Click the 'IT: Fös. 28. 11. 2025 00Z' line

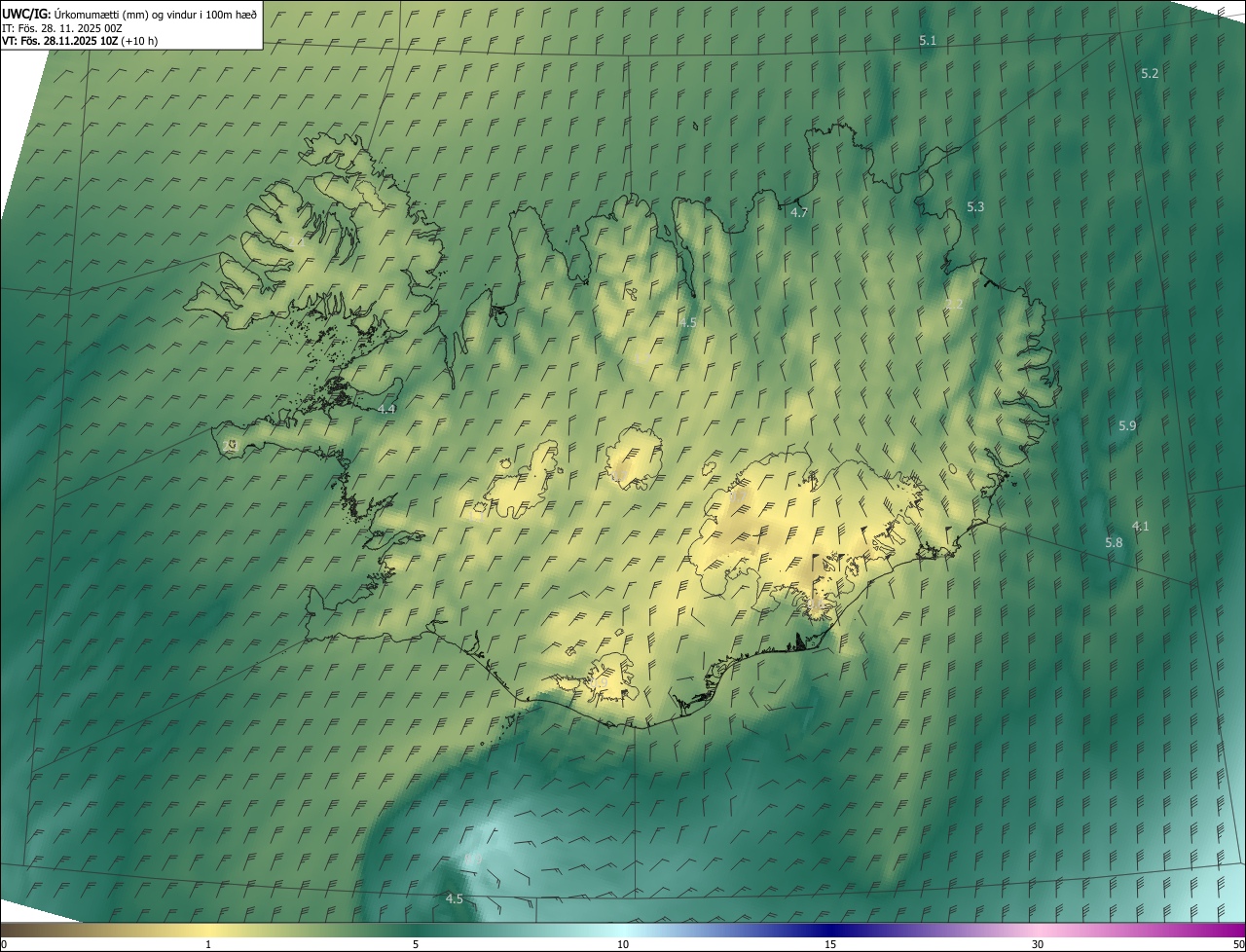62,28
